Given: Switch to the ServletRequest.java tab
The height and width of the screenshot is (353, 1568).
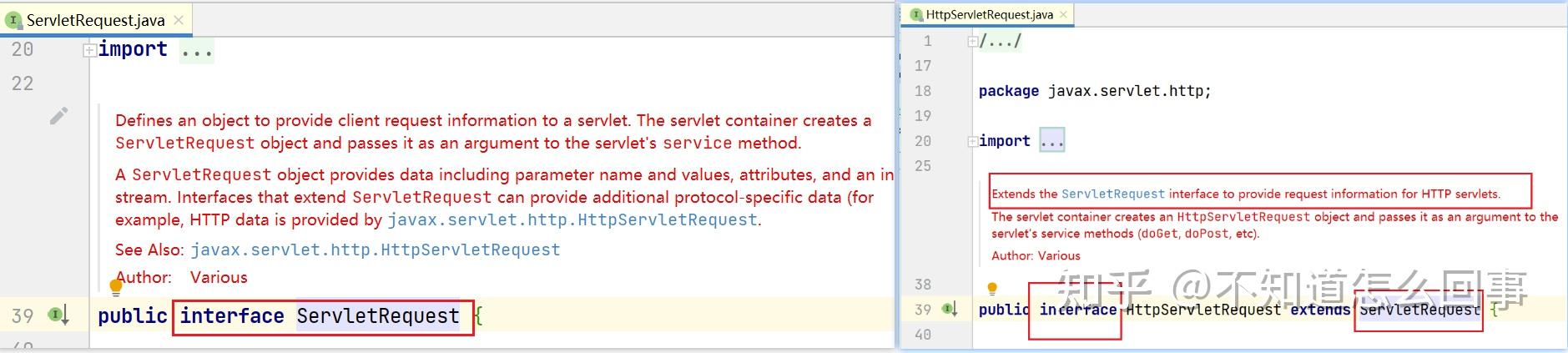Looking at the screenshot, I should tap(95, 20).
